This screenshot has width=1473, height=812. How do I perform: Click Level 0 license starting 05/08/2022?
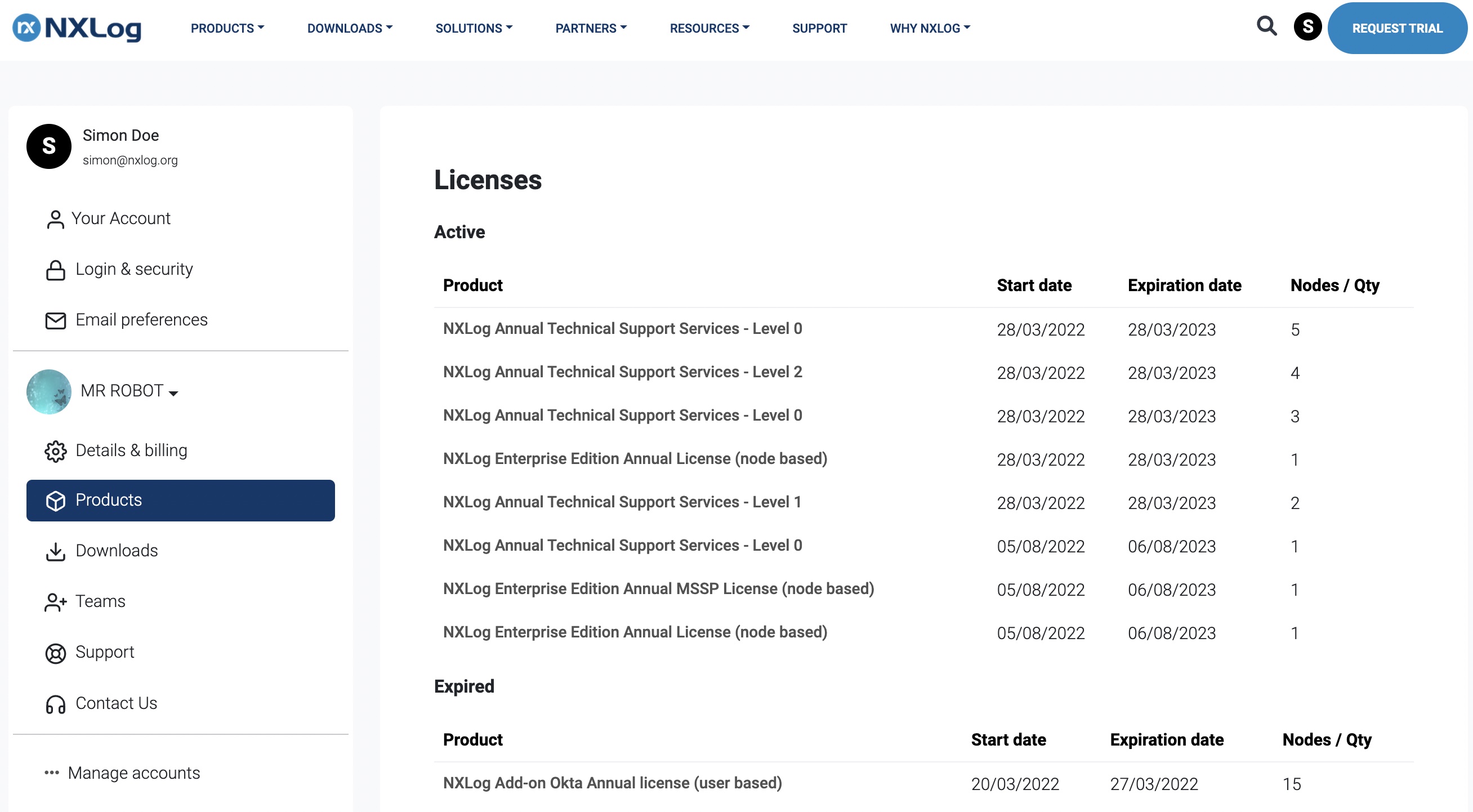[x=622, y=546]
